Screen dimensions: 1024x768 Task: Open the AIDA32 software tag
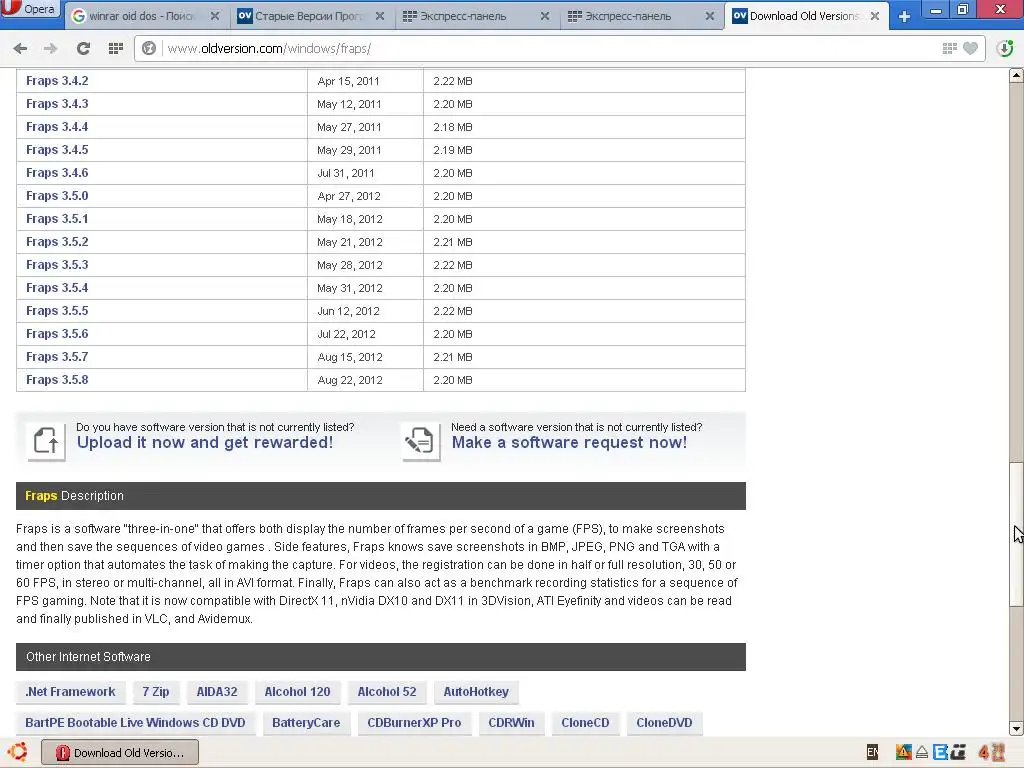217,692
